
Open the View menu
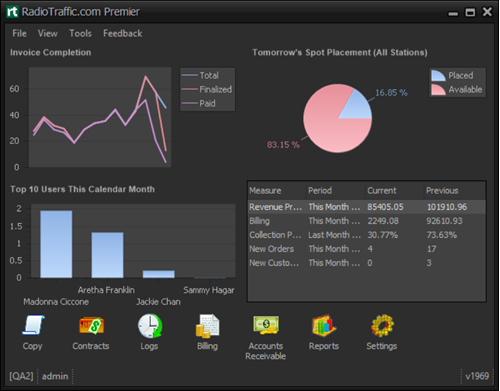click(47, 33)
